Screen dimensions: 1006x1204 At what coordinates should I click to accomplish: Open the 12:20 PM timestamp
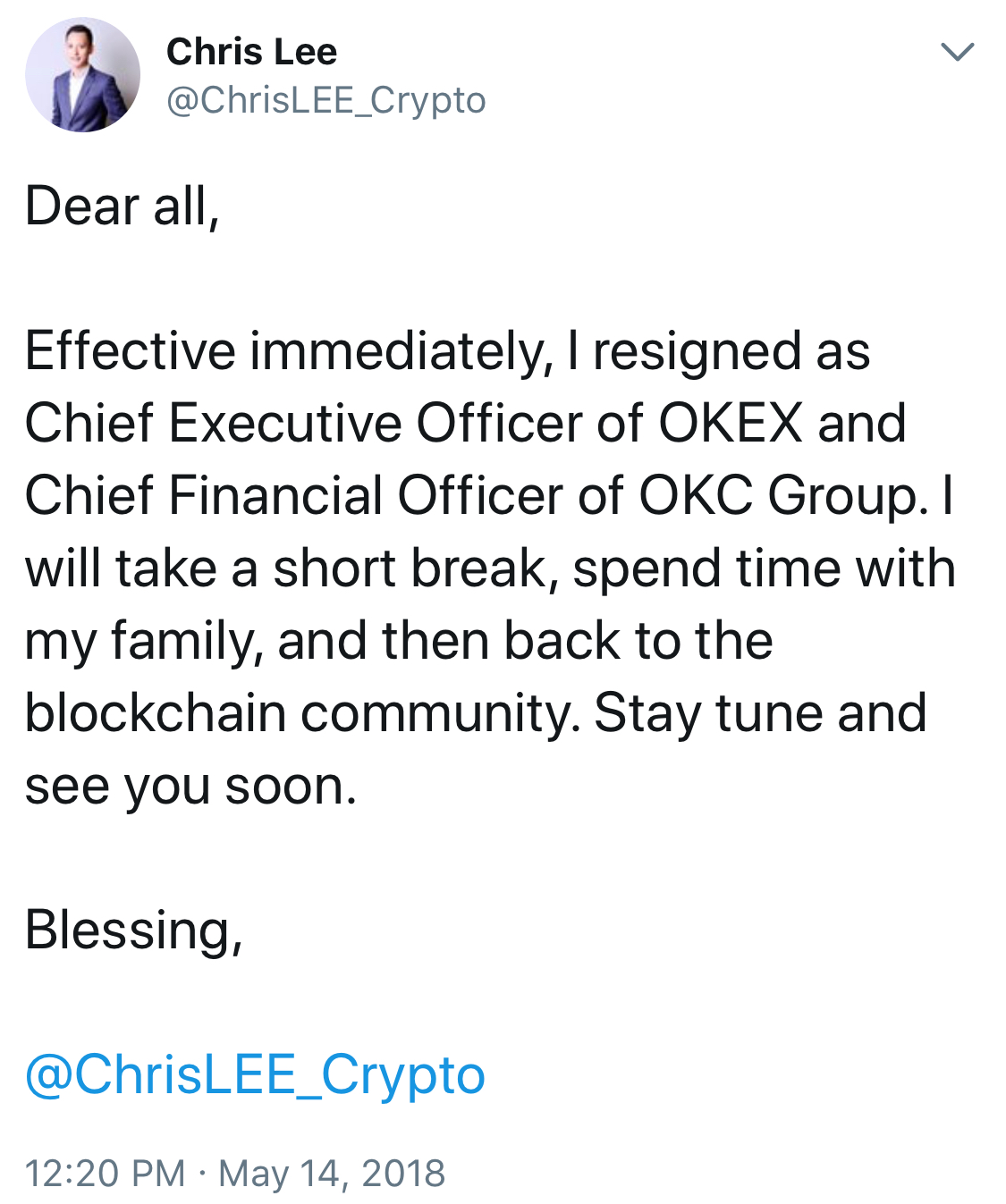coord(106,1174)
